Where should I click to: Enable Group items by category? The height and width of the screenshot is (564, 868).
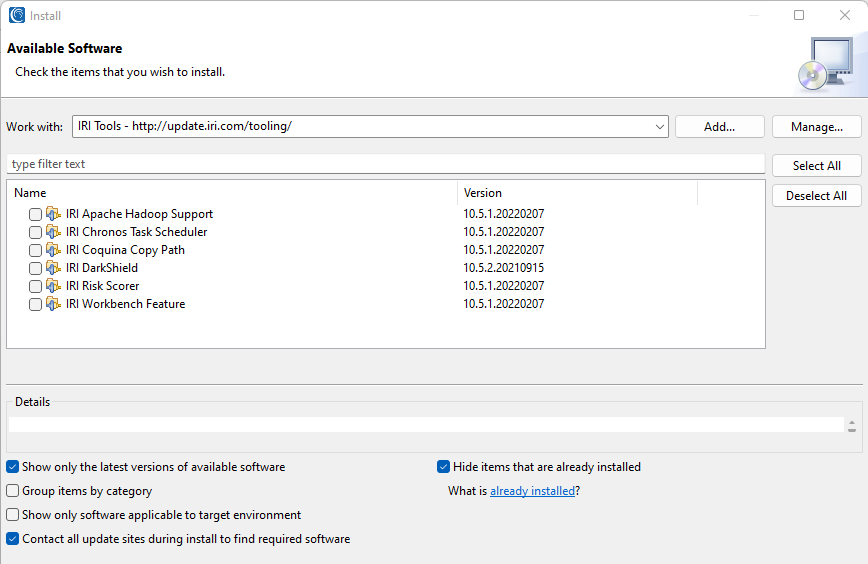(x=13, y=490)
